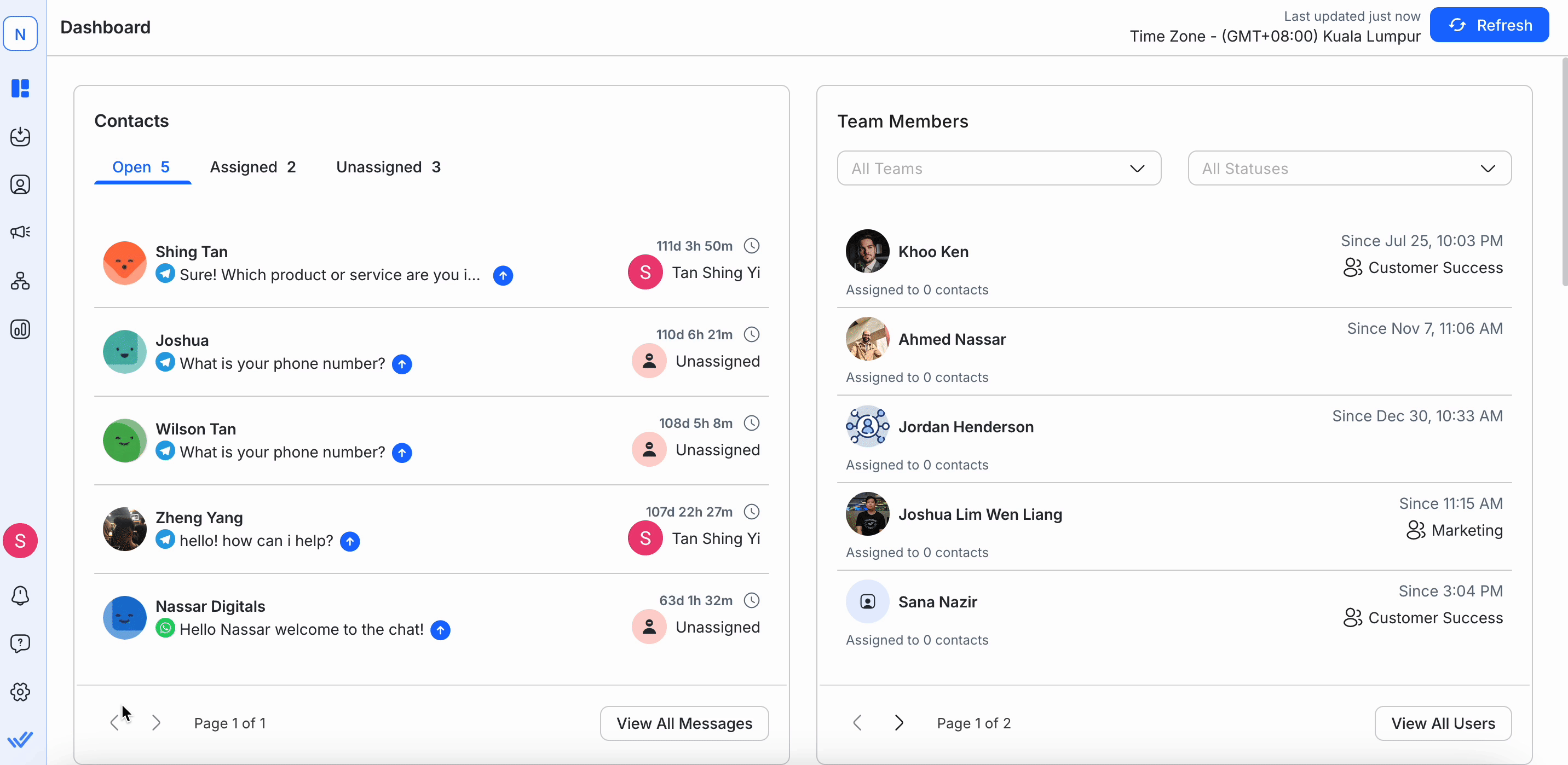The height and width of the screenshot is (765, 1568).
Task: Open the notifications bell icon
Action: coord(20,595)
